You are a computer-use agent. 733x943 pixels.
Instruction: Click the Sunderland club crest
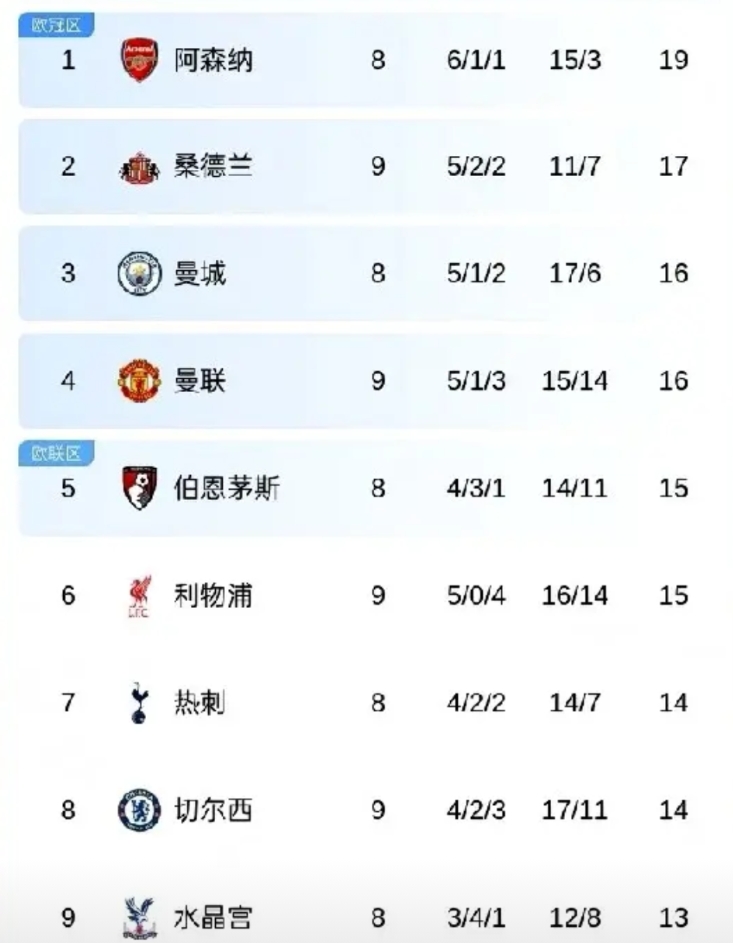coord(139,168)
